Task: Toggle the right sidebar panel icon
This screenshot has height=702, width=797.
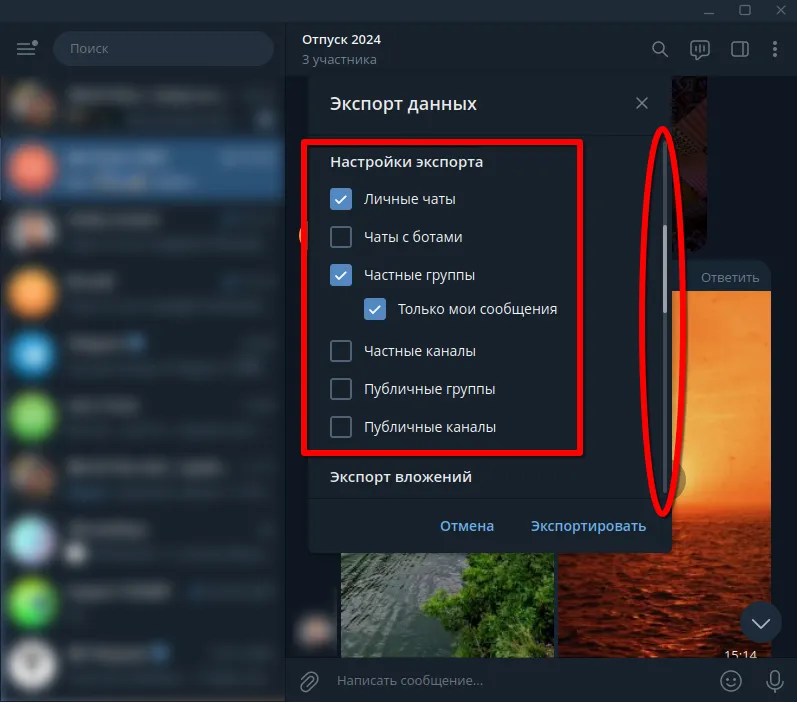Action: pos(740,49)
